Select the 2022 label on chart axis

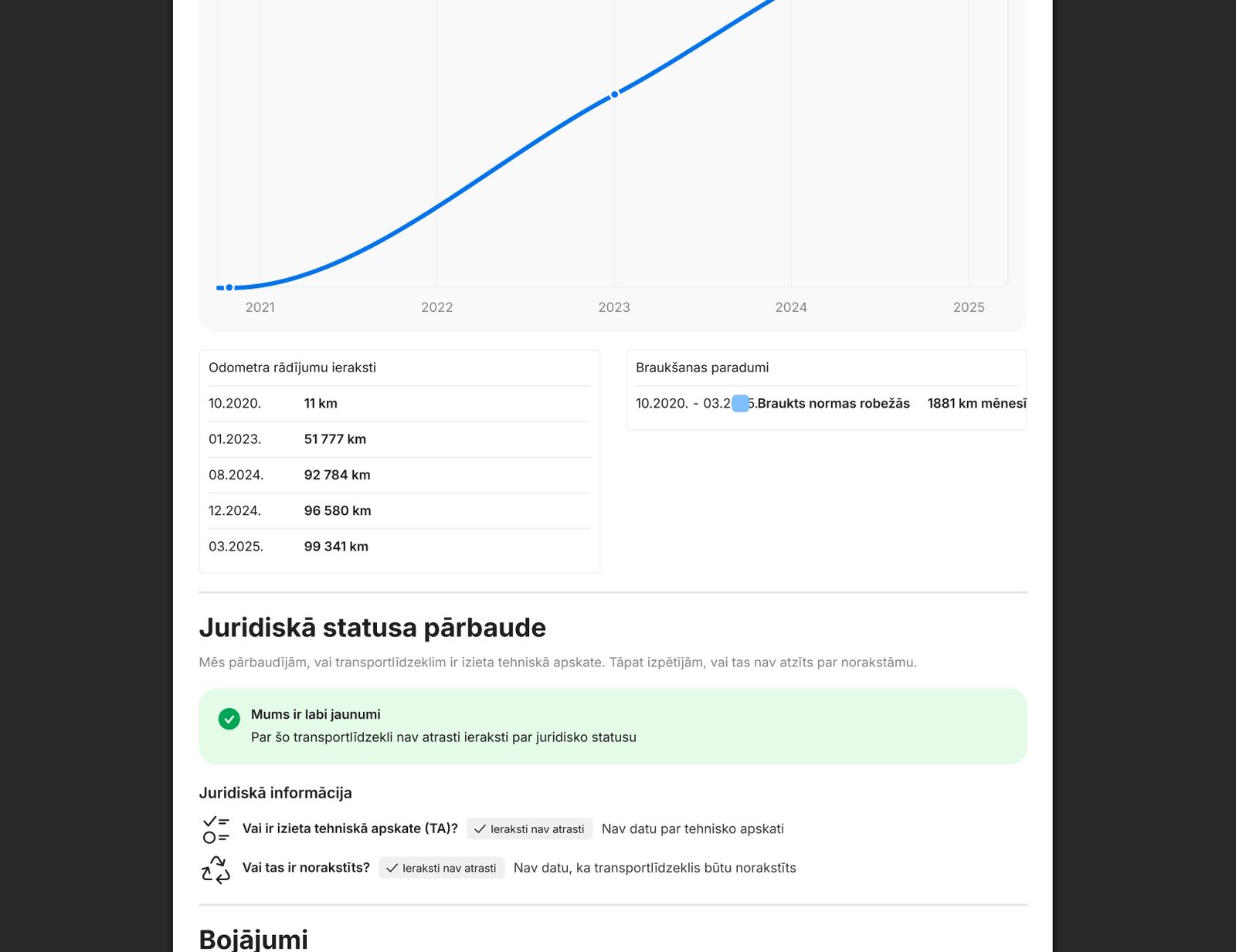[436, 307]
